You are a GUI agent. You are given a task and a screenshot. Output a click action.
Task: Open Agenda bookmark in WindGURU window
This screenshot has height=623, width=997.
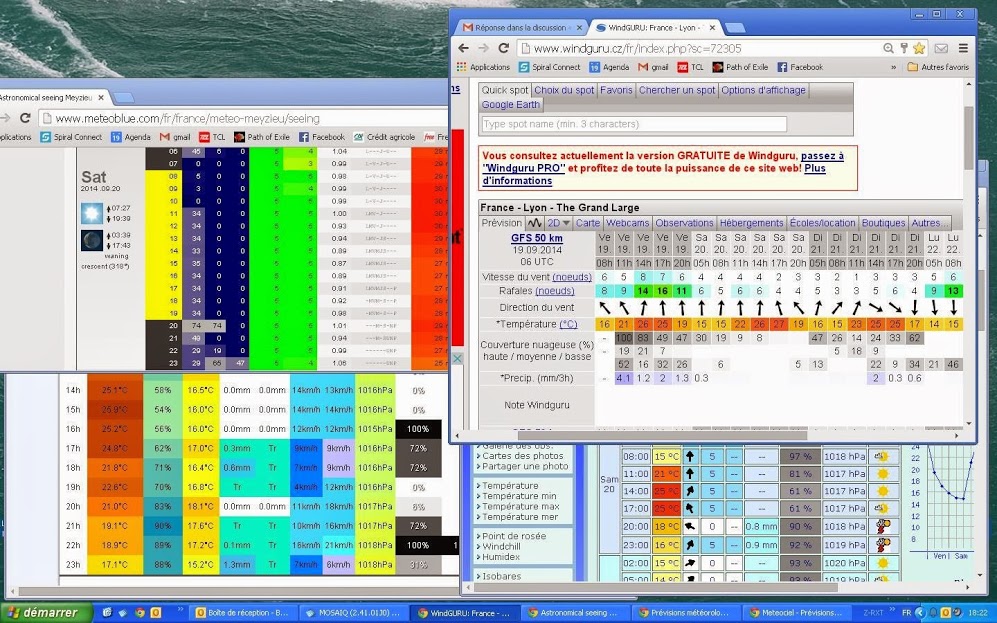[609, 67]
